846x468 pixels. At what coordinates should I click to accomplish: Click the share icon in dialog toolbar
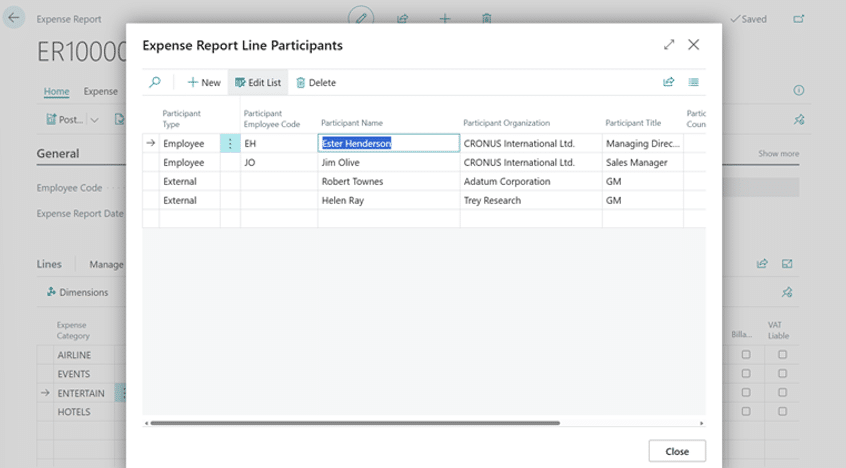coord(669,82)
